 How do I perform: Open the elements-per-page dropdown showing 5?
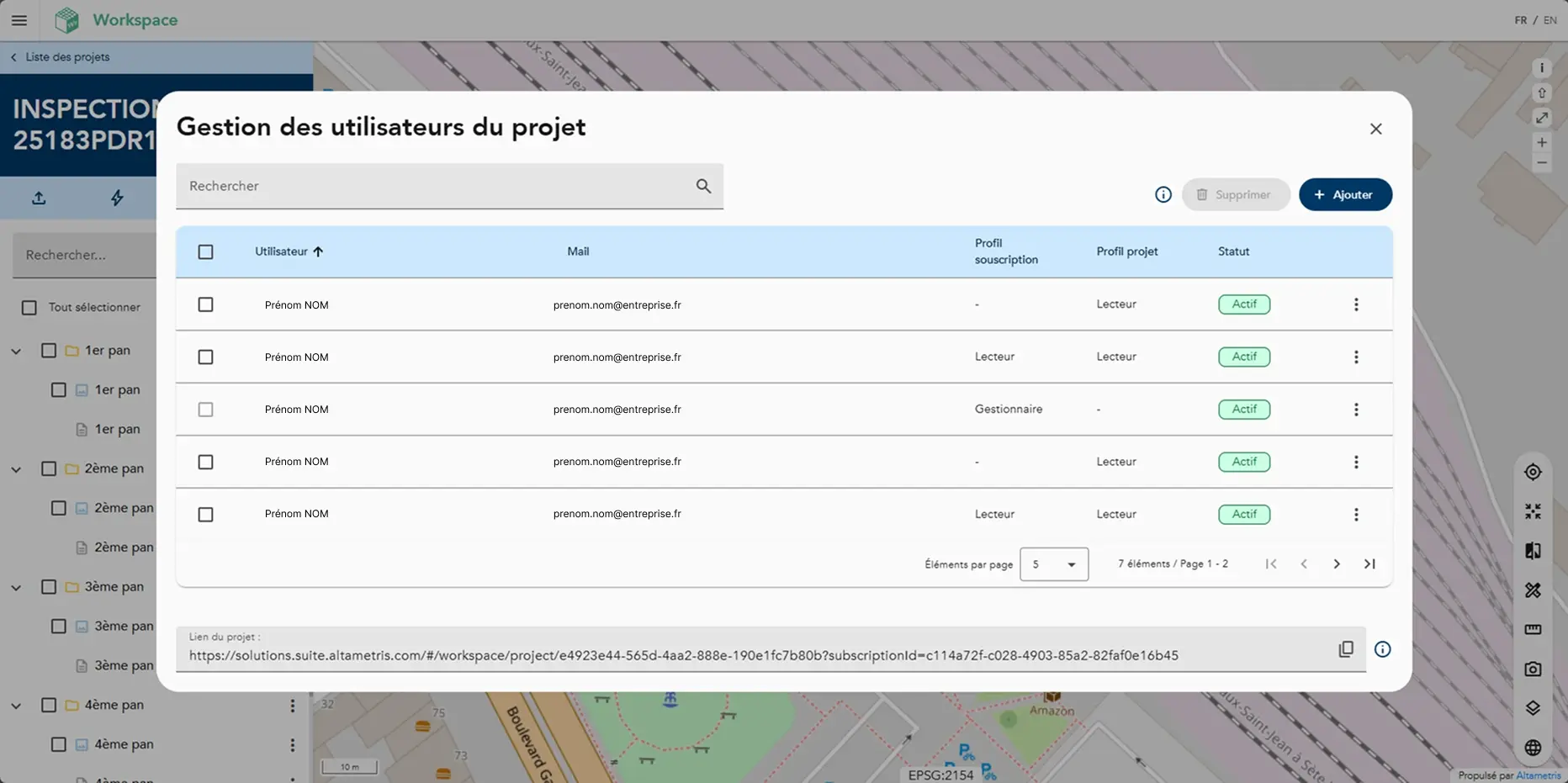tap(1053, 563)
